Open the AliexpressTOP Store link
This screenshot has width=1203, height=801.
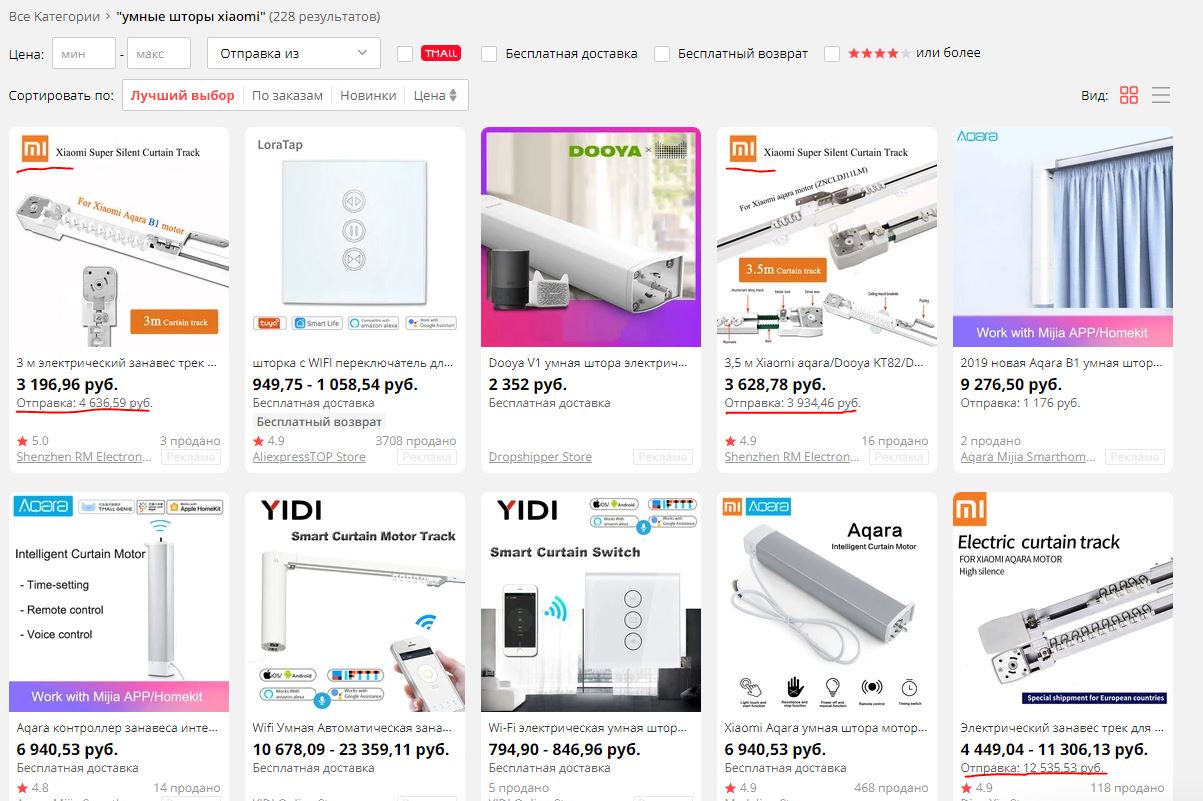309,457
